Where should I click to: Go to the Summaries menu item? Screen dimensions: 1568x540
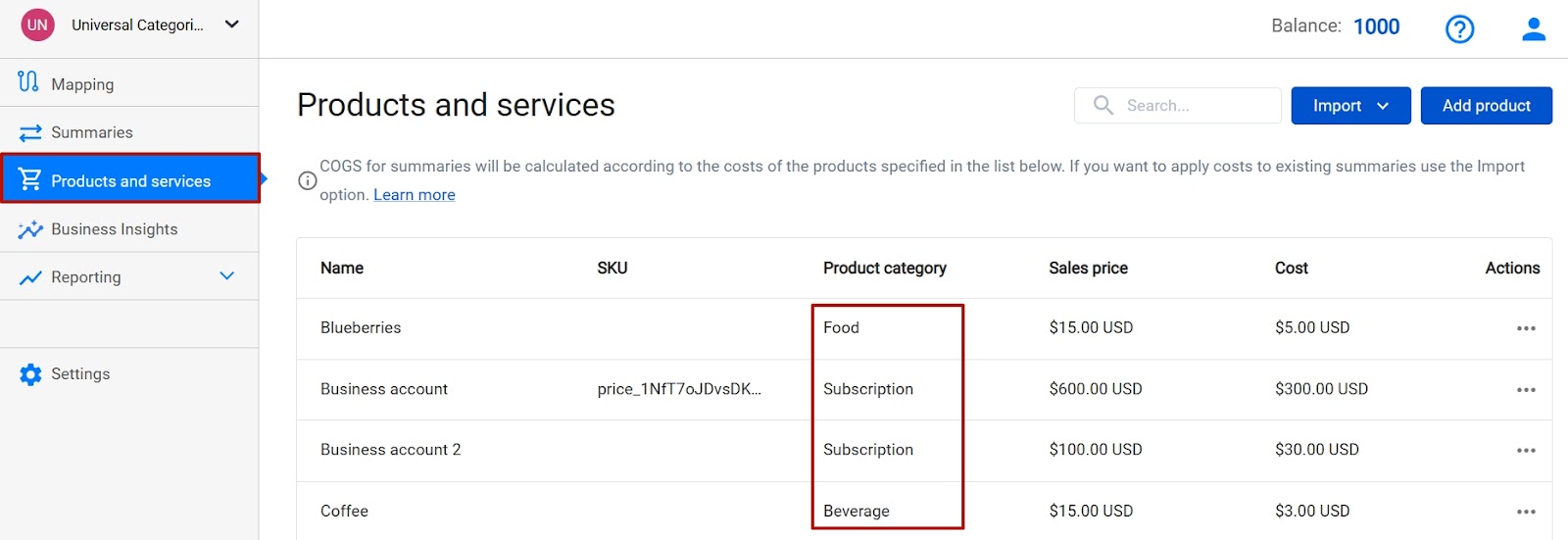click(129, 132)
